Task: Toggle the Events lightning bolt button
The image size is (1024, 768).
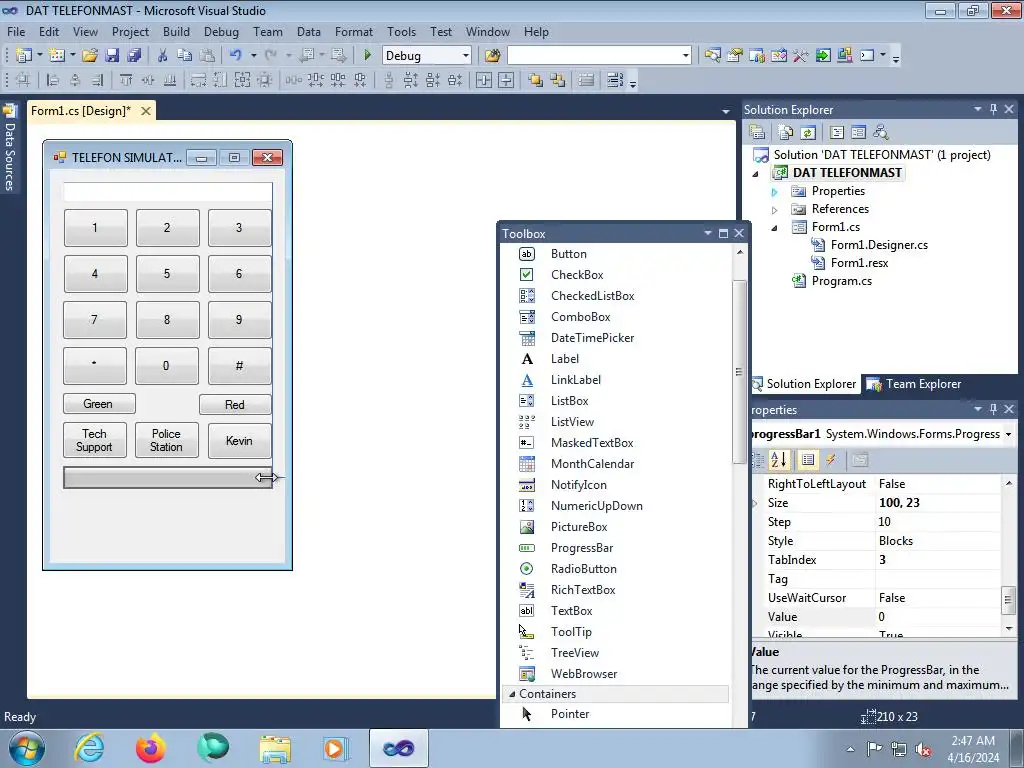Action: [x=831, y=460]
